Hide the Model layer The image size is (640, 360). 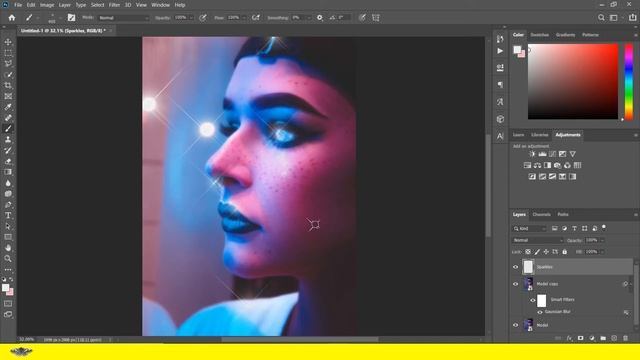pos(515,325)
